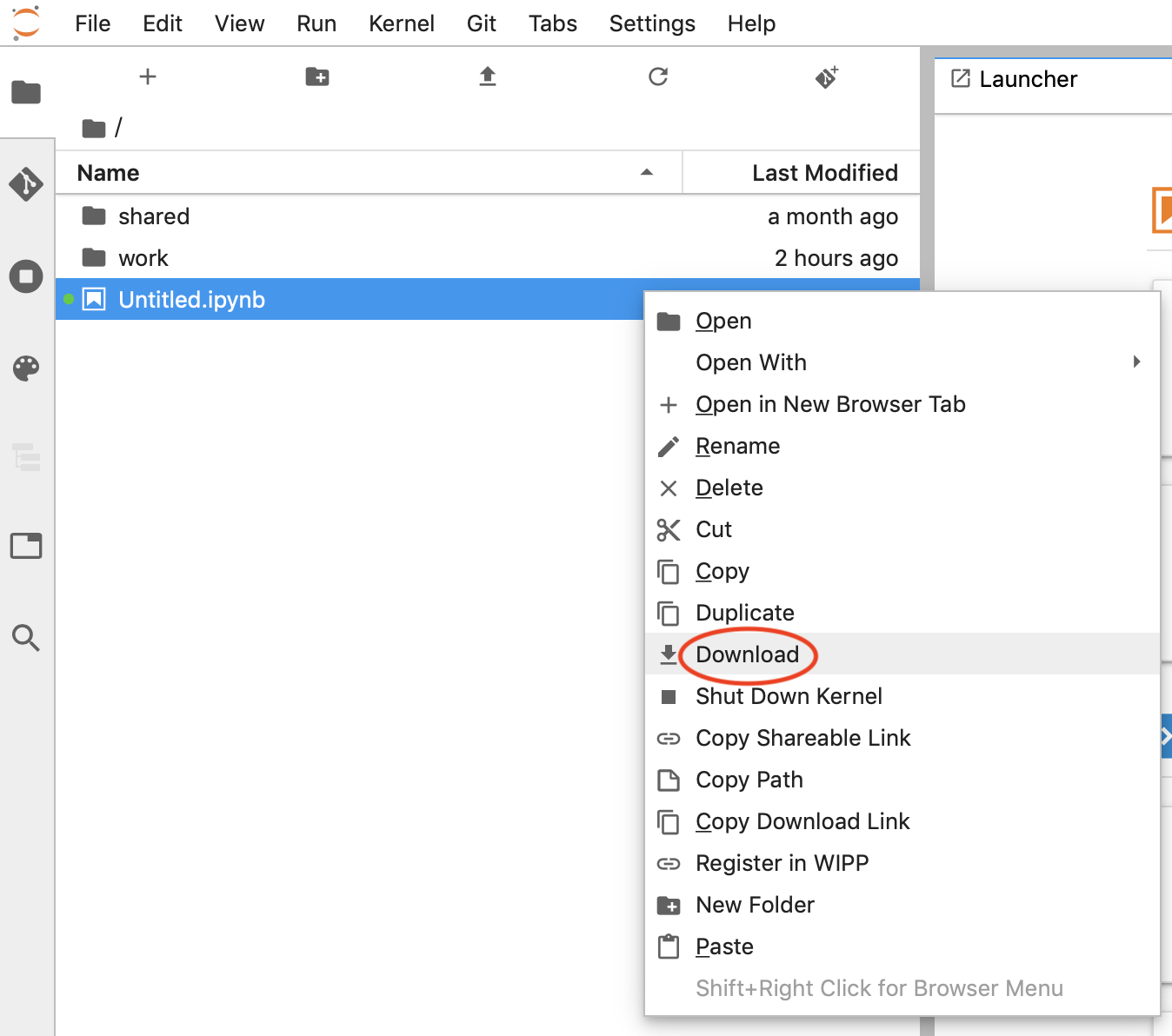Sort files by Last Modified column

click(801, 172)
